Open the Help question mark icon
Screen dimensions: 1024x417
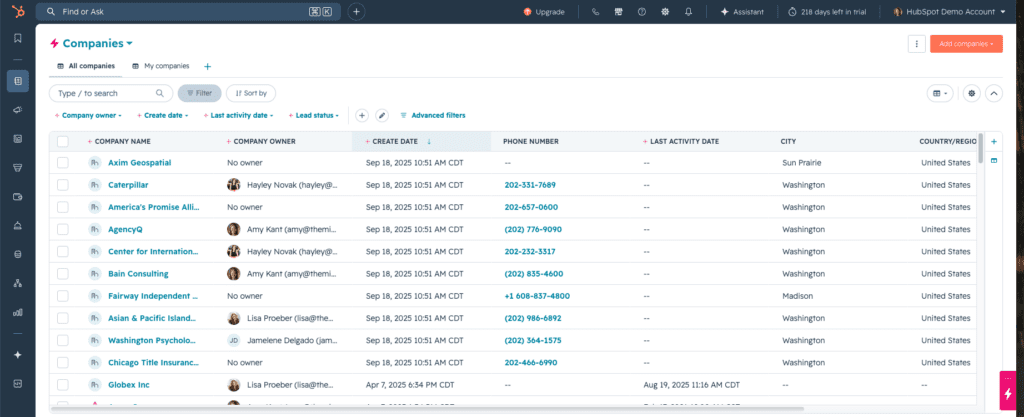click(641, 12)
